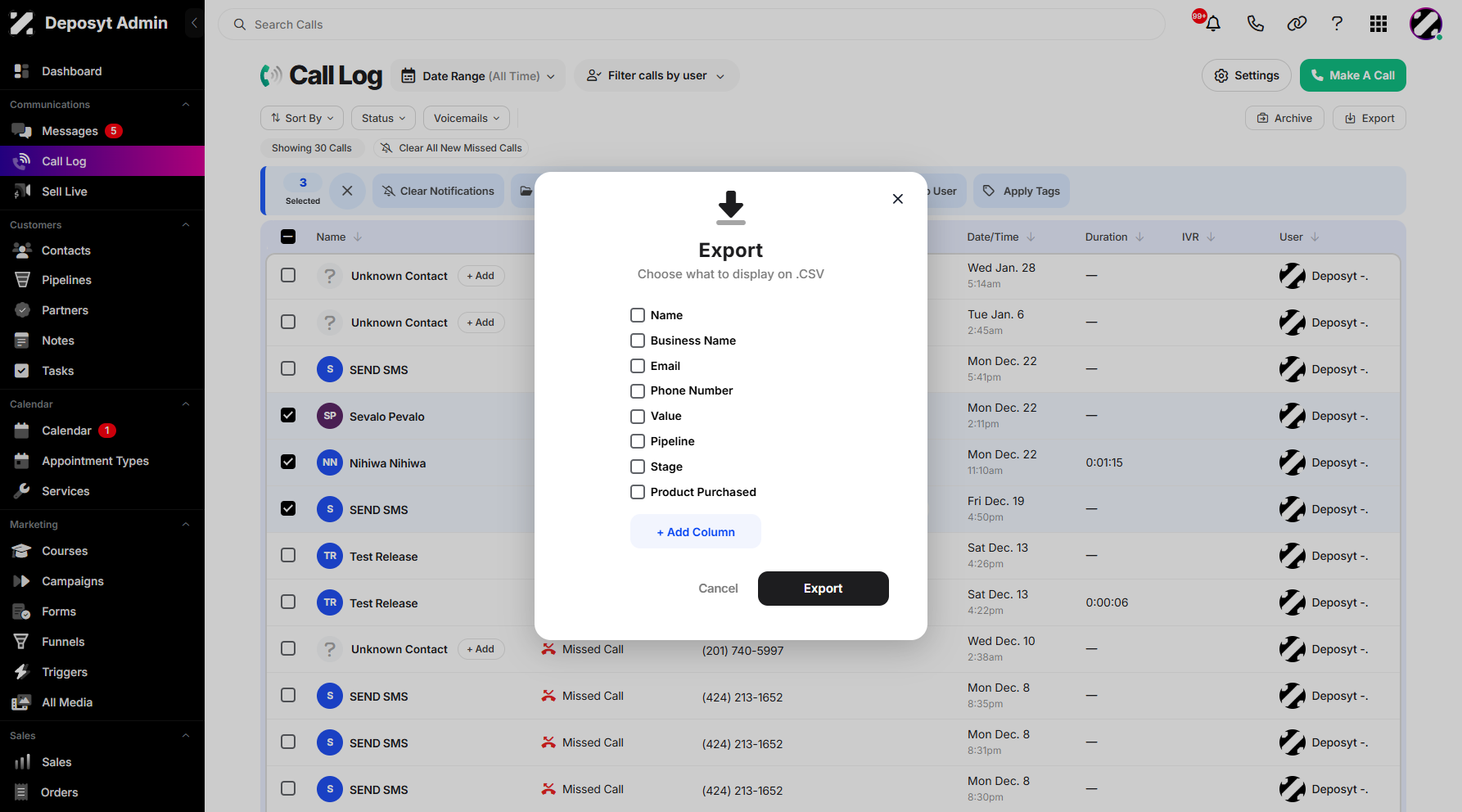Click the Sevalo Pevalo SP avatar
The height and width of the screenshot is (812, 1462).
point(330,416)
